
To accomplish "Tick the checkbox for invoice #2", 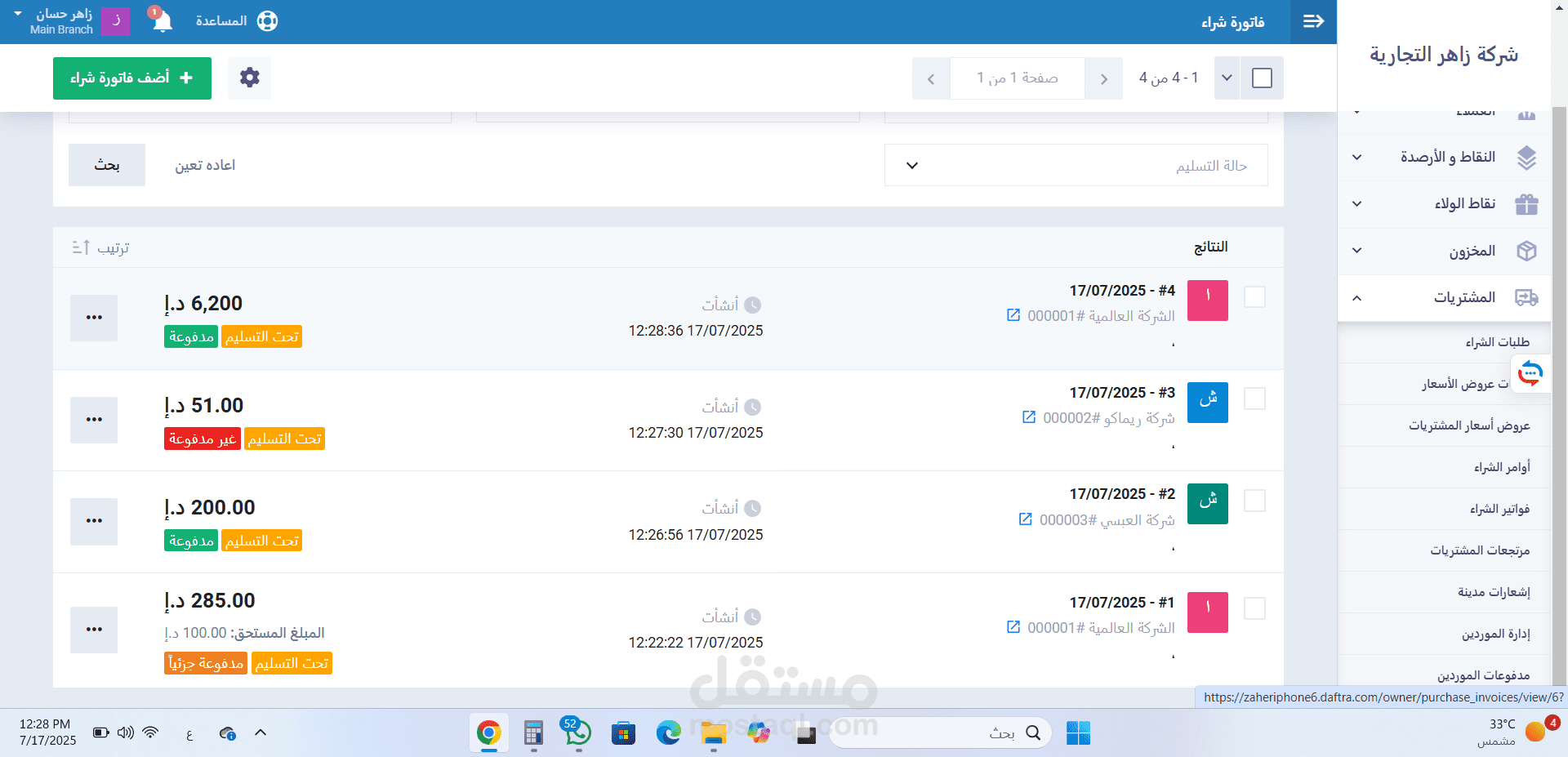I will tap(1254, 501).
